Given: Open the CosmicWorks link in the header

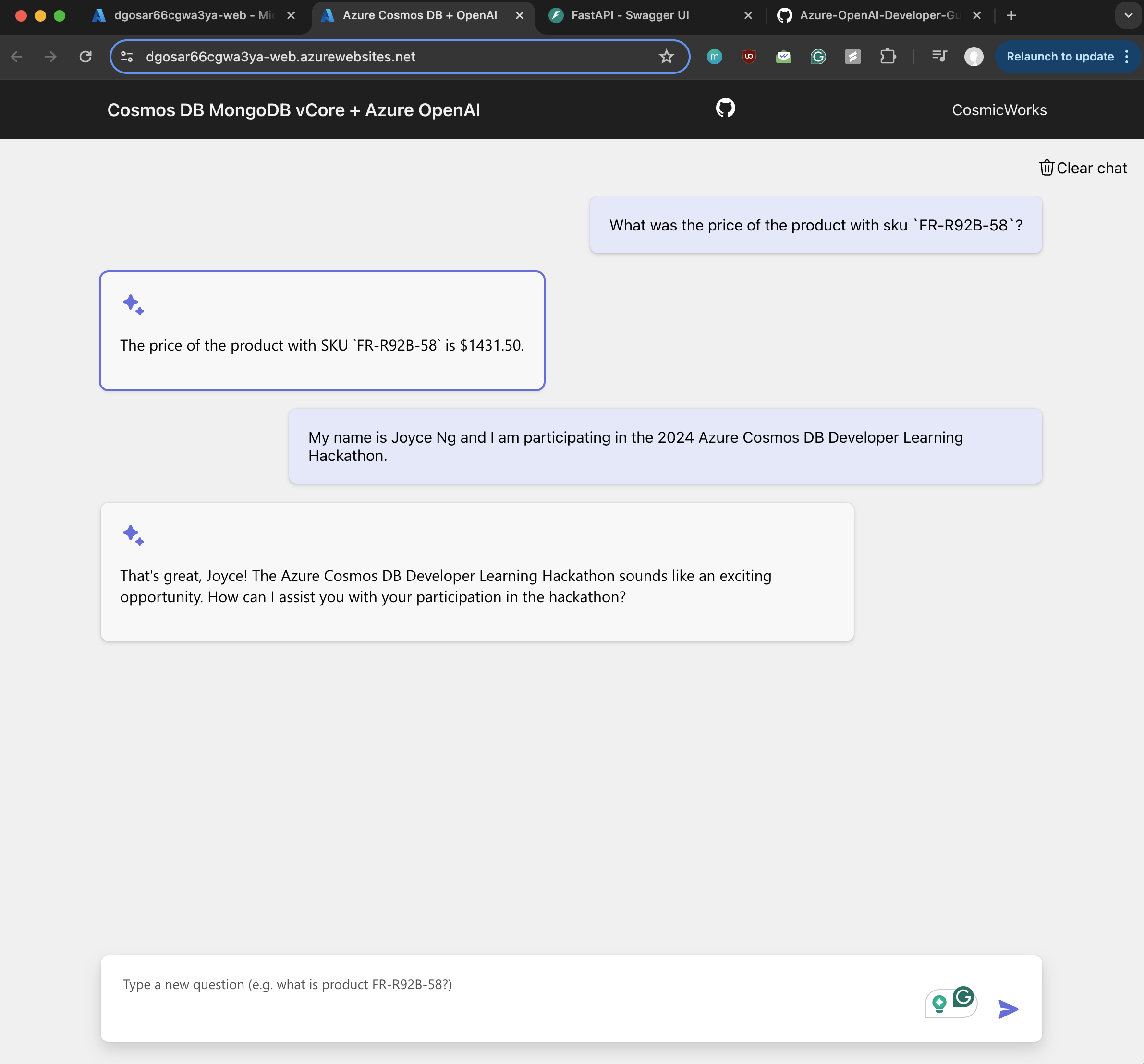Looking at the screenshot, I should click(x=999, y=110).
